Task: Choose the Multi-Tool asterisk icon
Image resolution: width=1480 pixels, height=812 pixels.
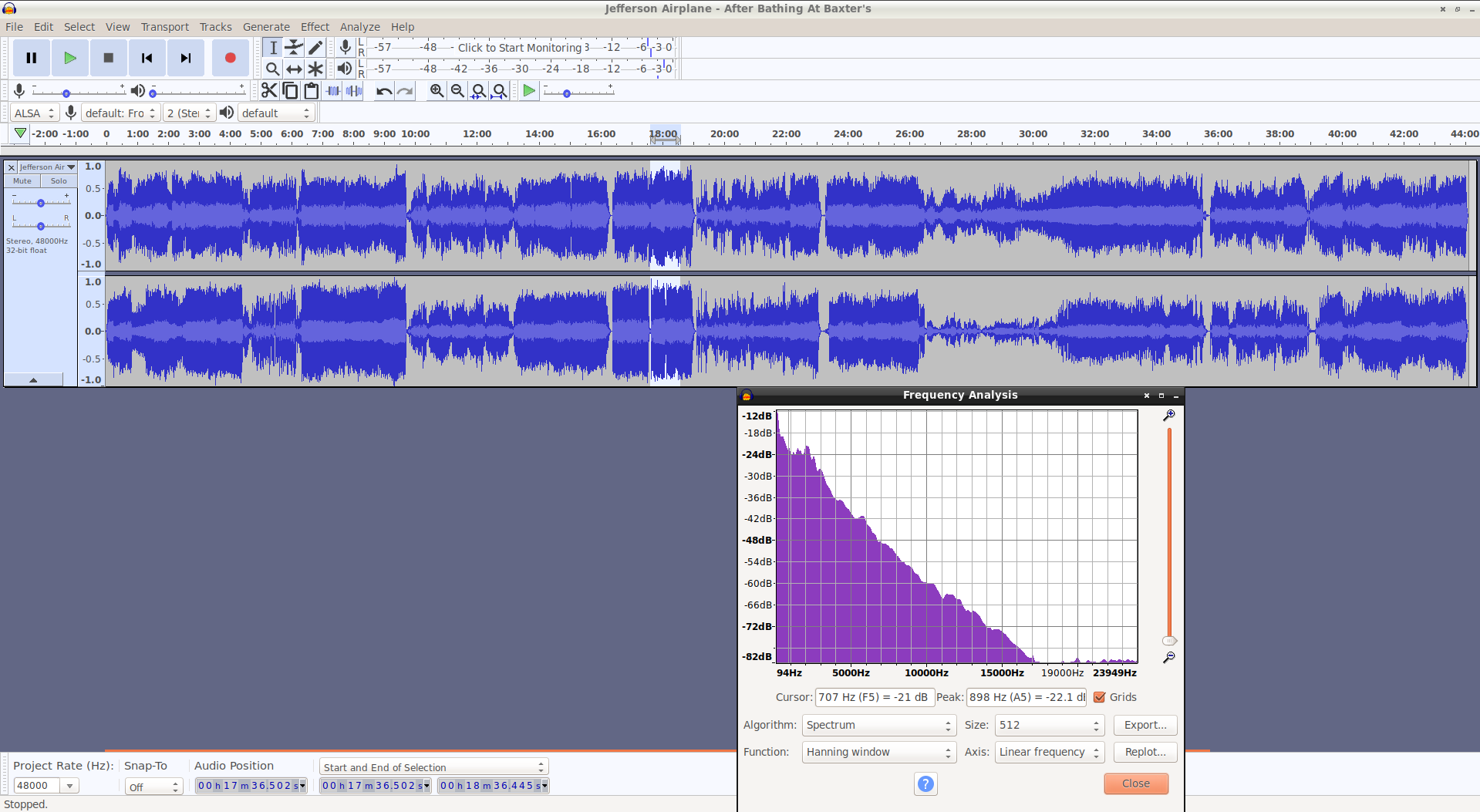Action: click(x=315, y=69)
